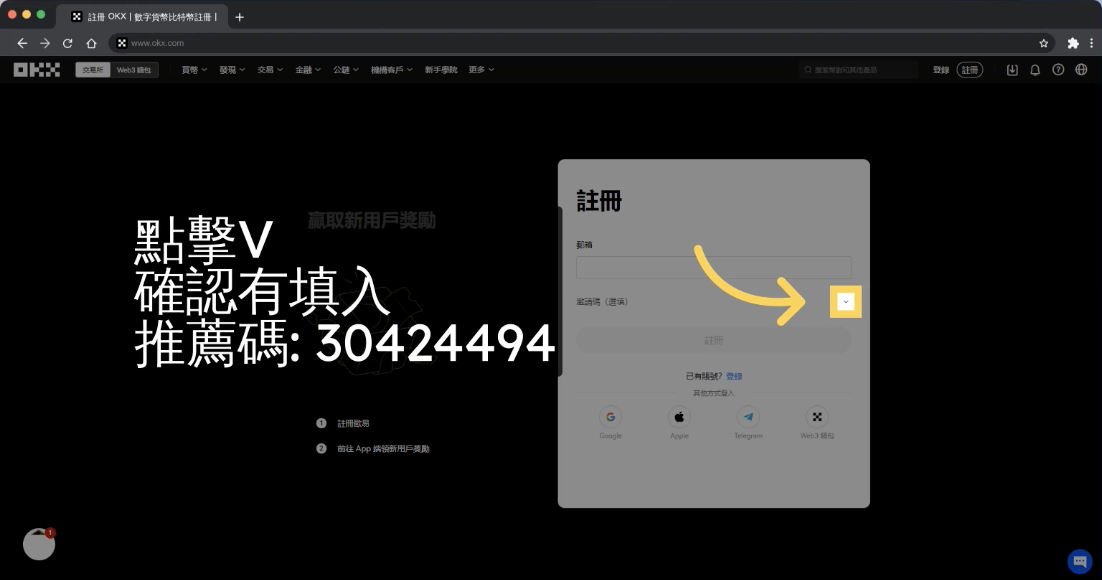
Task: Click the 登錄 link in the header
Action: (x=941, y=70)
